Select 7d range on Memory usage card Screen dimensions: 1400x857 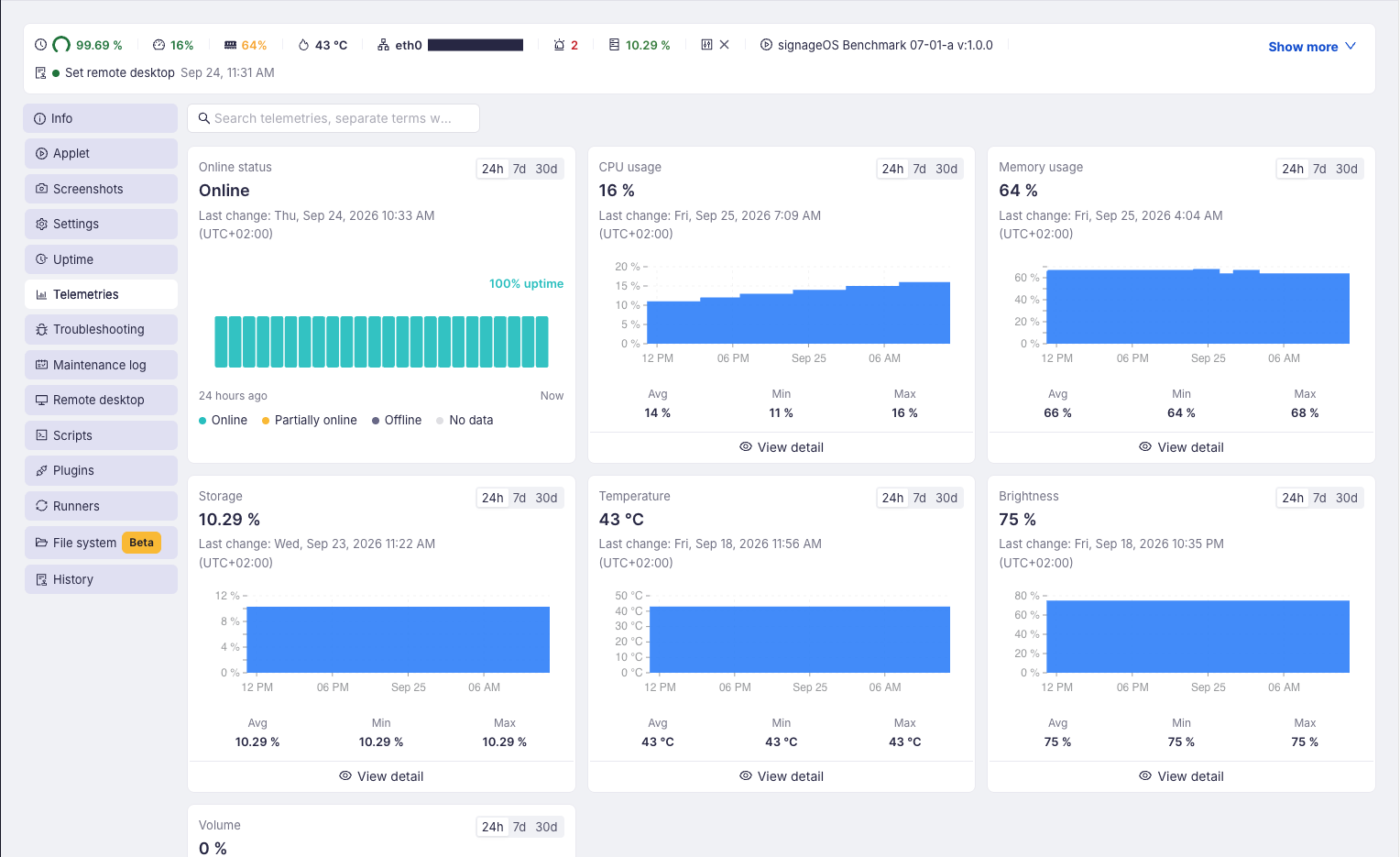pyautogui.click(x=1319, y=169)
